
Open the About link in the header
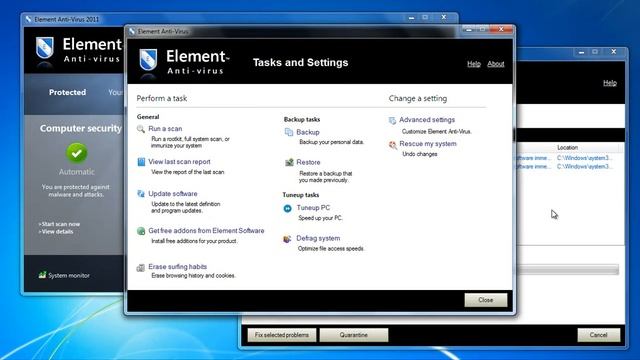point(496,64)
